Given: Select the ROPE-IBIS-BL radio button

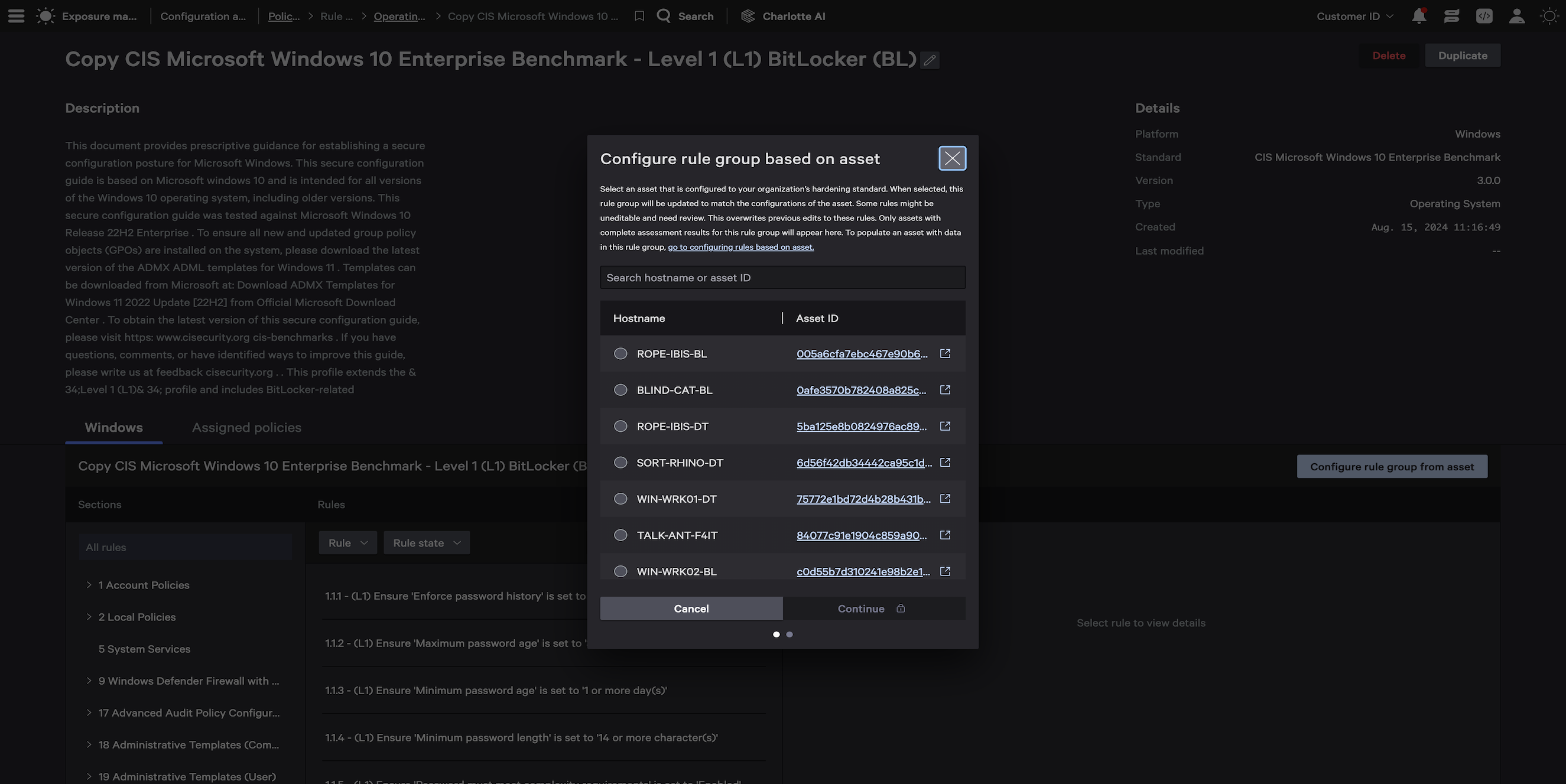Looking at the screenshot, I should pos(620,354).
